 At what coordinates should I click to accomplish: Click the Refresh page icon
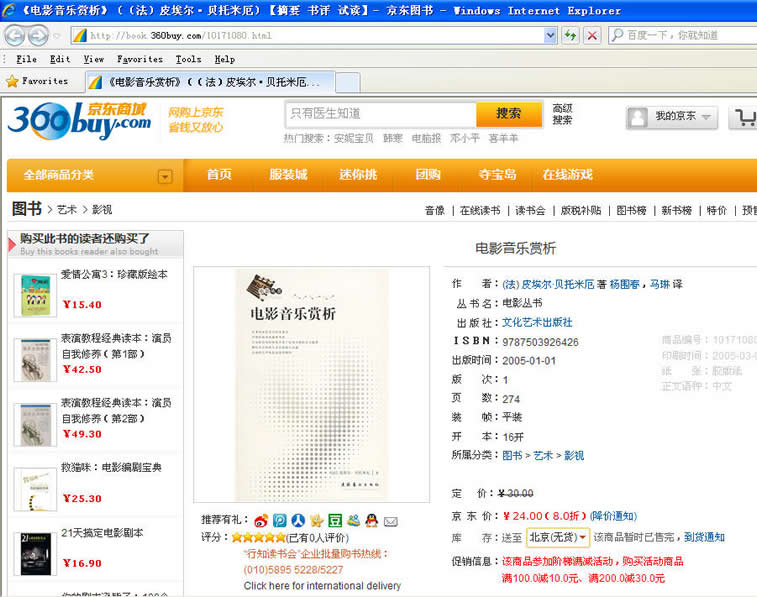570,35
